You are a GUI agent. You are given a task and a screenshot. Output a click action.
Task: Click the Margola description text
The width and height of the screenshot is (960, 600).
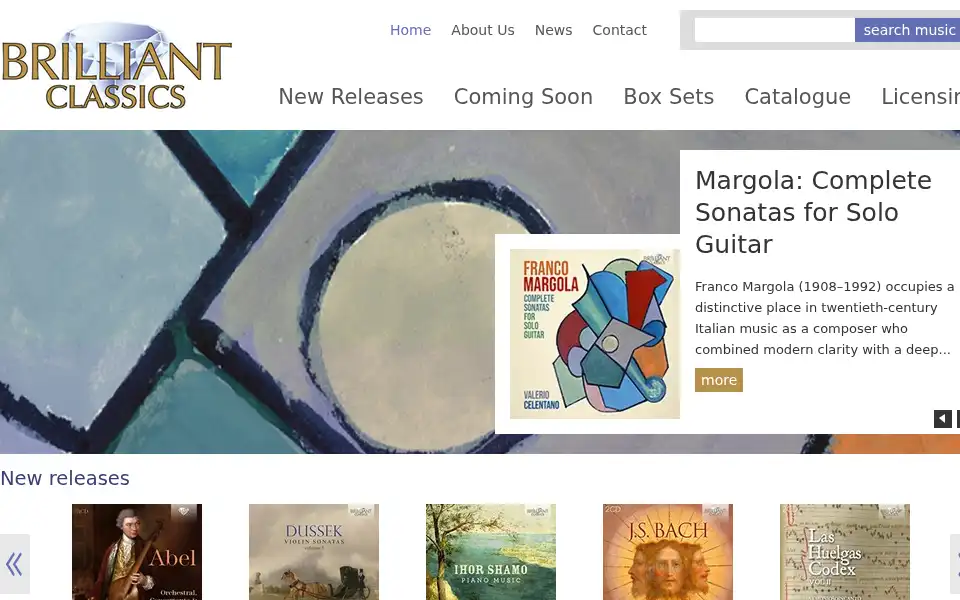point(824,318)
